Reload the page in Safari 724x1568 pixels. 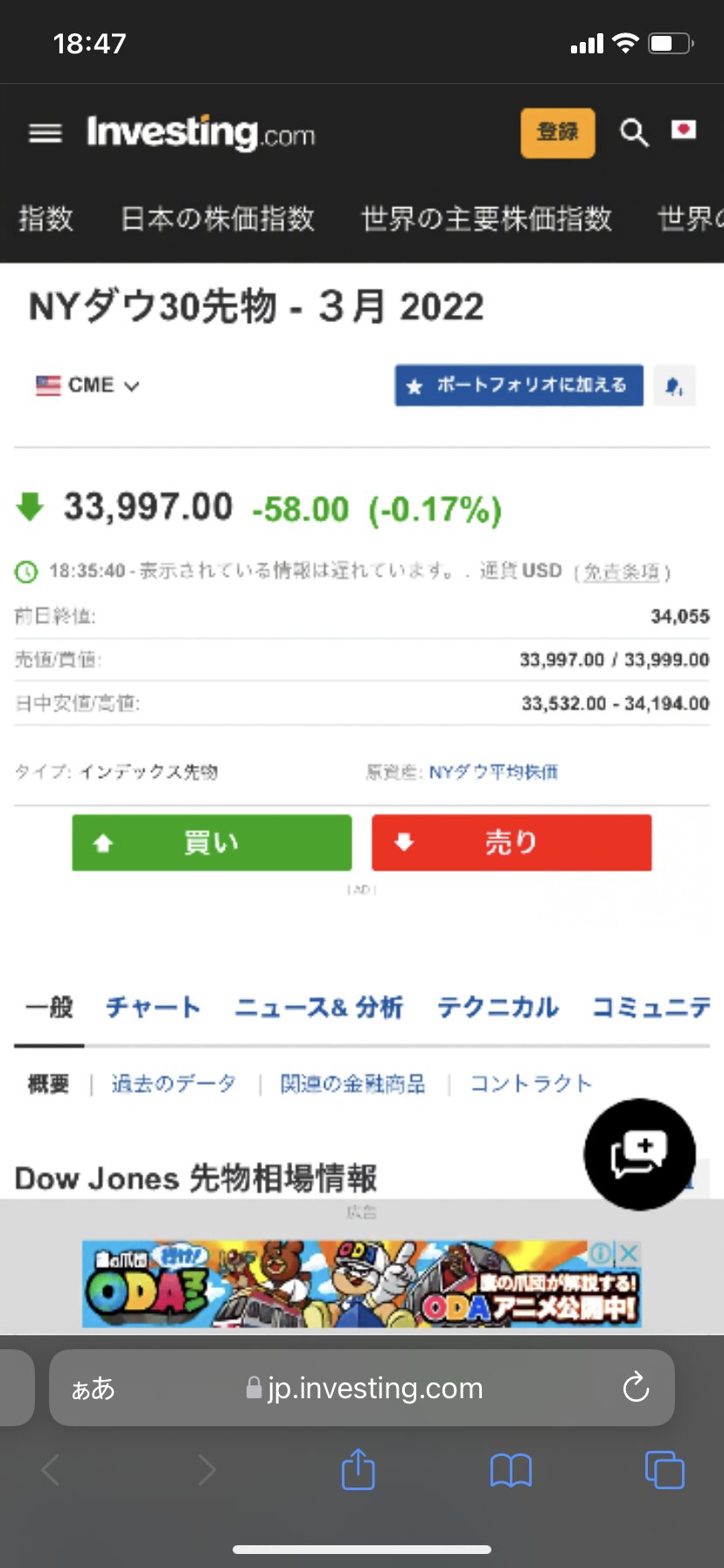[x=636, y=1388]
